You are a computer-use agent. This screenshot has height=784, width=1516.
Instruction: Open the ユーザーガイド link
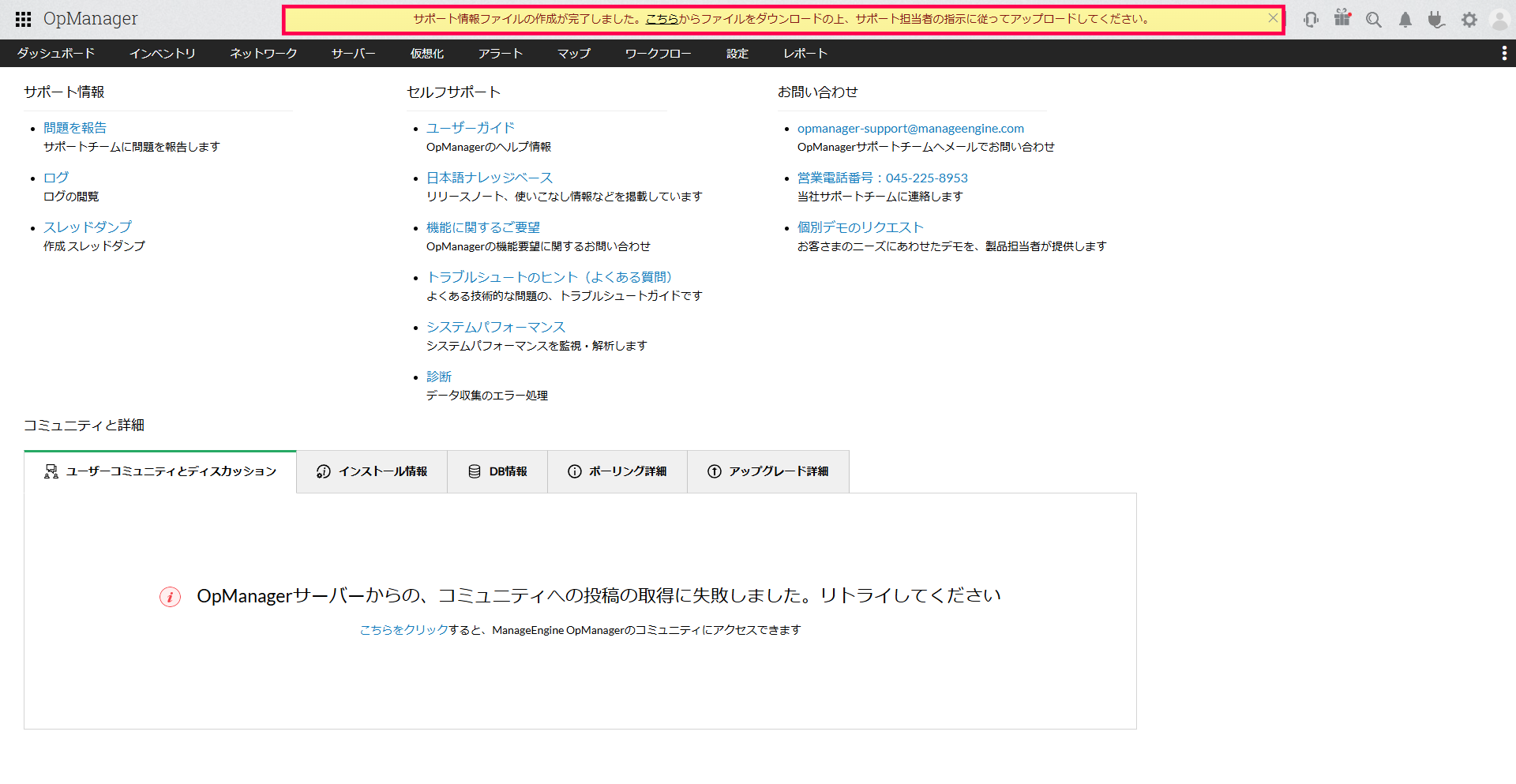pos(471,128)
